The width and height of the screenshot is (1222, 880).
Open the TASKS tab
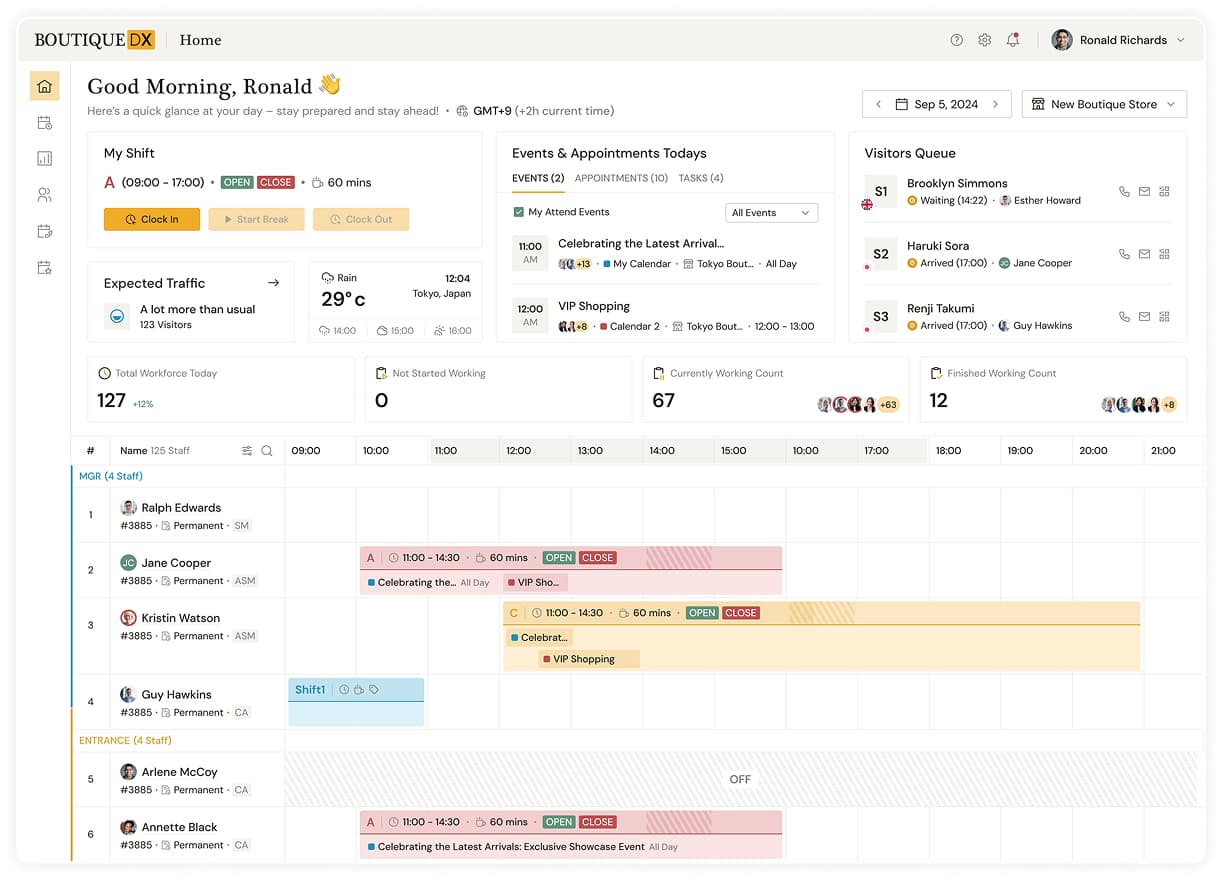tap(701, 178)
